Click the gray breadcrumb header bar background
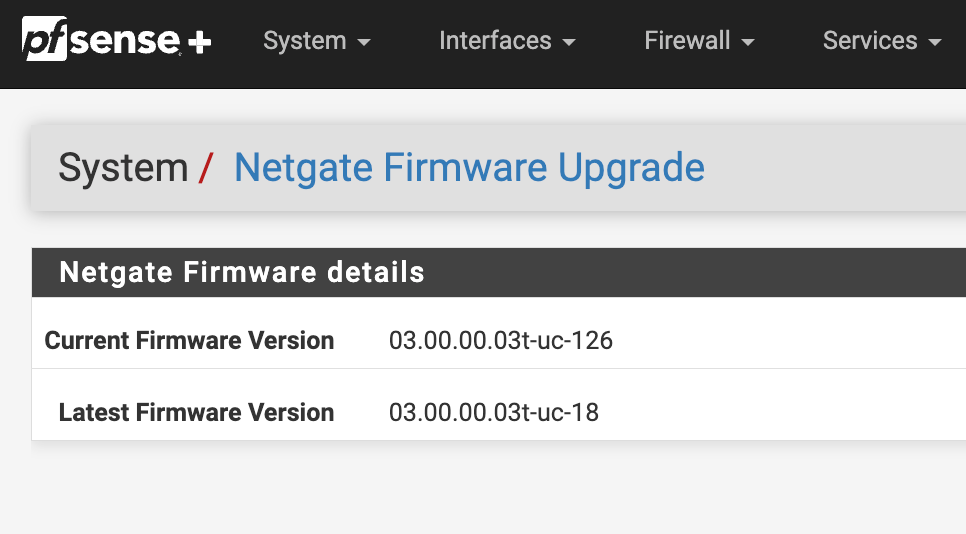 click(x=832, y=168)
